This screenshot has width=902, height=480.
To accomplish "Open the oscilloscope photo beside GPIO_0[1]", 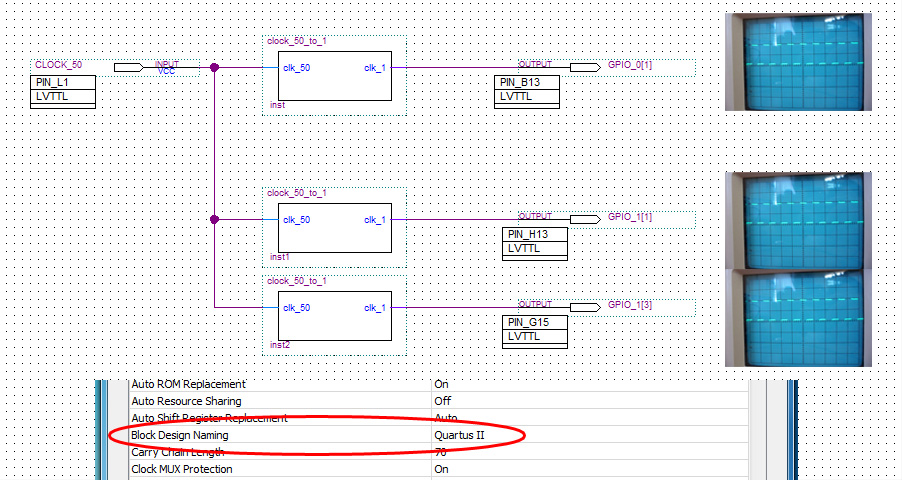I will pyautogui.click(x=798, y=62).
